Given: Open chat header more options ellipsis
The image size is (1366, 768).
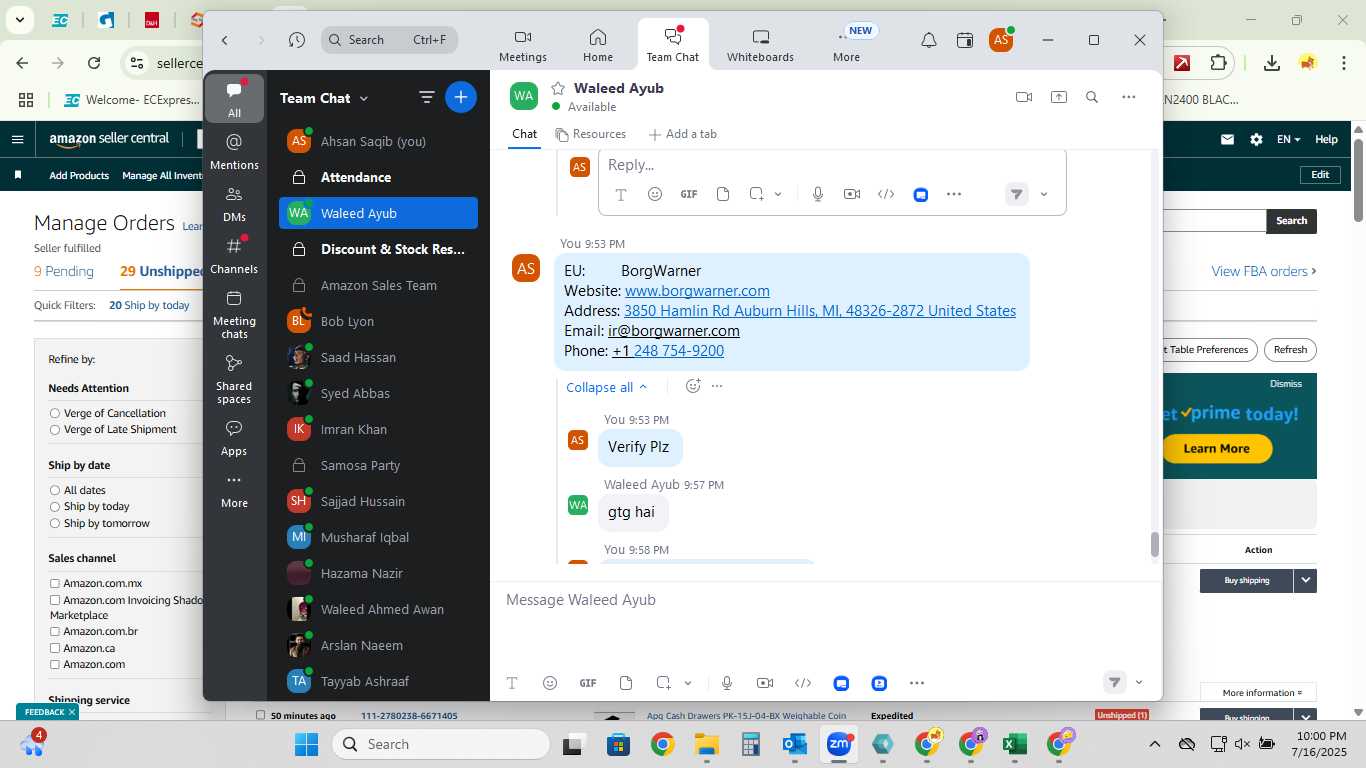Looking at the screenshot, I should point(1129,97).
